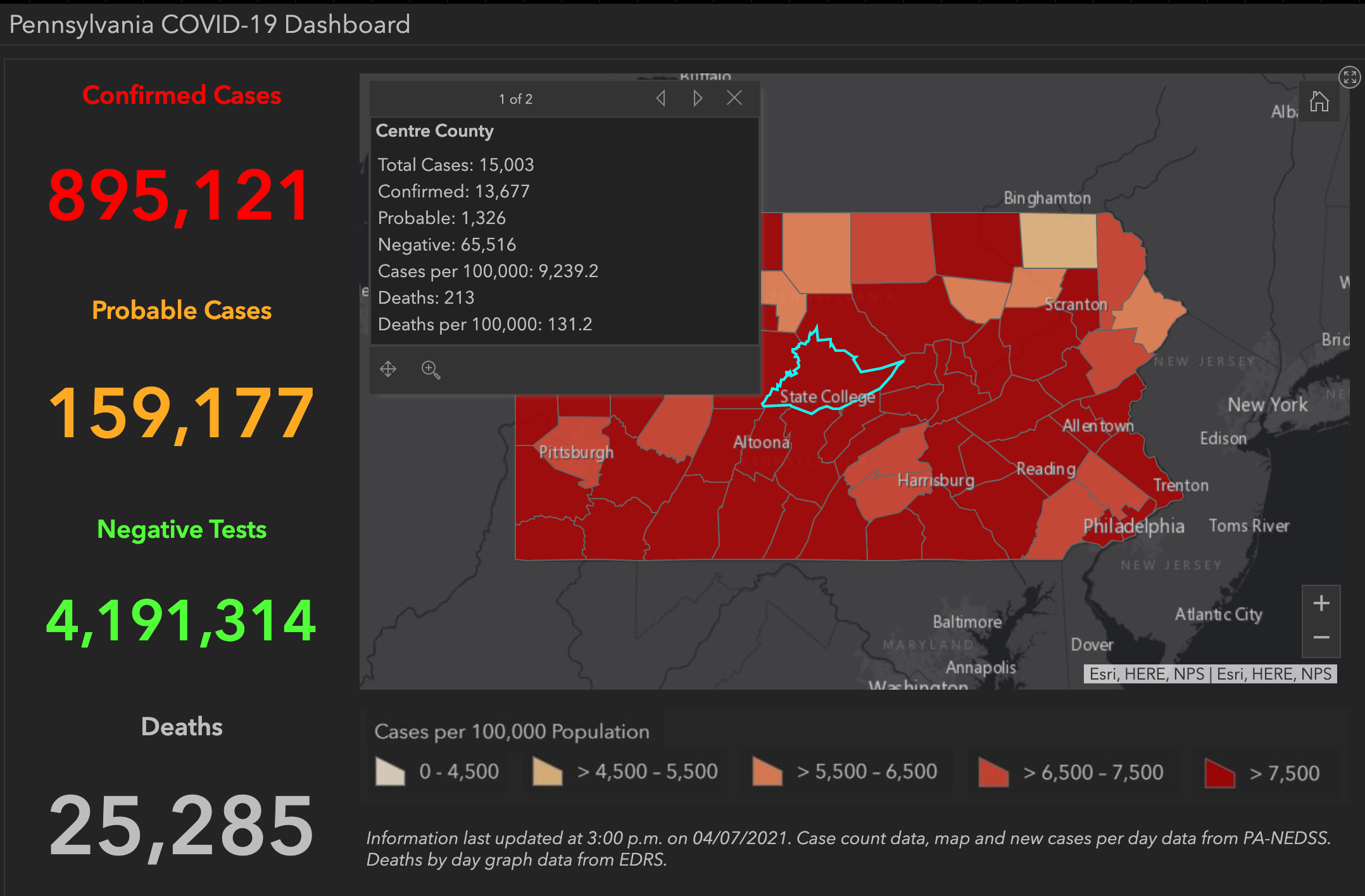The width and height of the screenshot is (1365, 896).
Task: Click the Pittsburgh label on map
Action: coord(576,452)
